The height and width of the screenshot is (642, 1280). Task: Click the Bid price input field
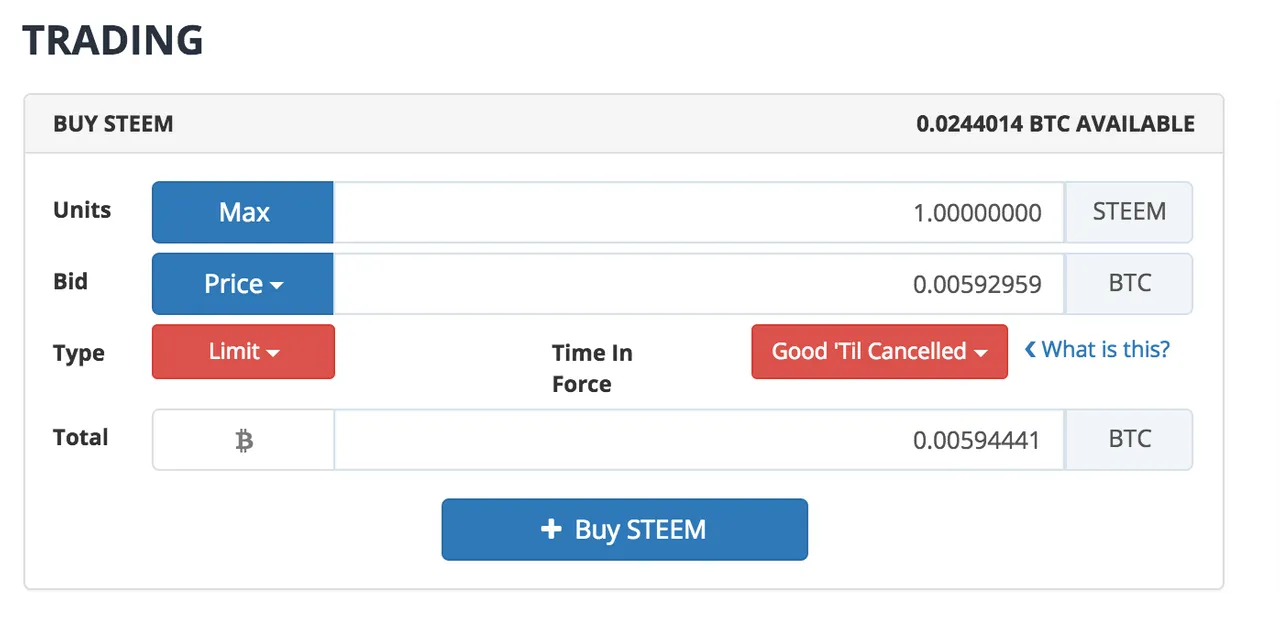pyautogui.click(x=698, y=284)
